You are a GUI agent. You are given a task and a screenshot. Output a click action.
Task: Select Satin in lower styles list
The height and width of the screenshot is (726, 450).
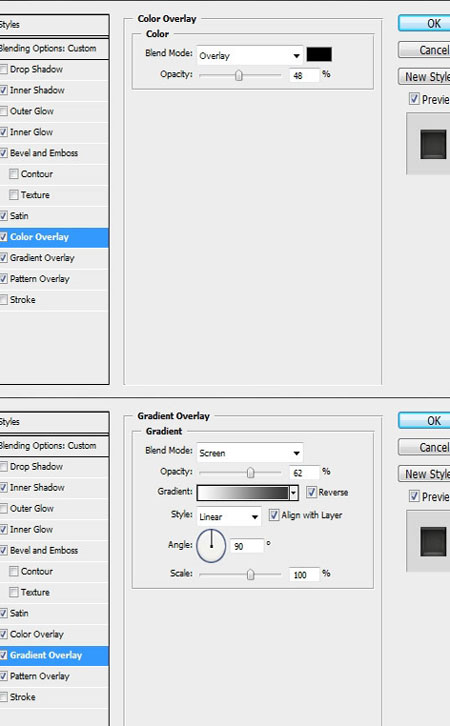(x=19, y=613)
